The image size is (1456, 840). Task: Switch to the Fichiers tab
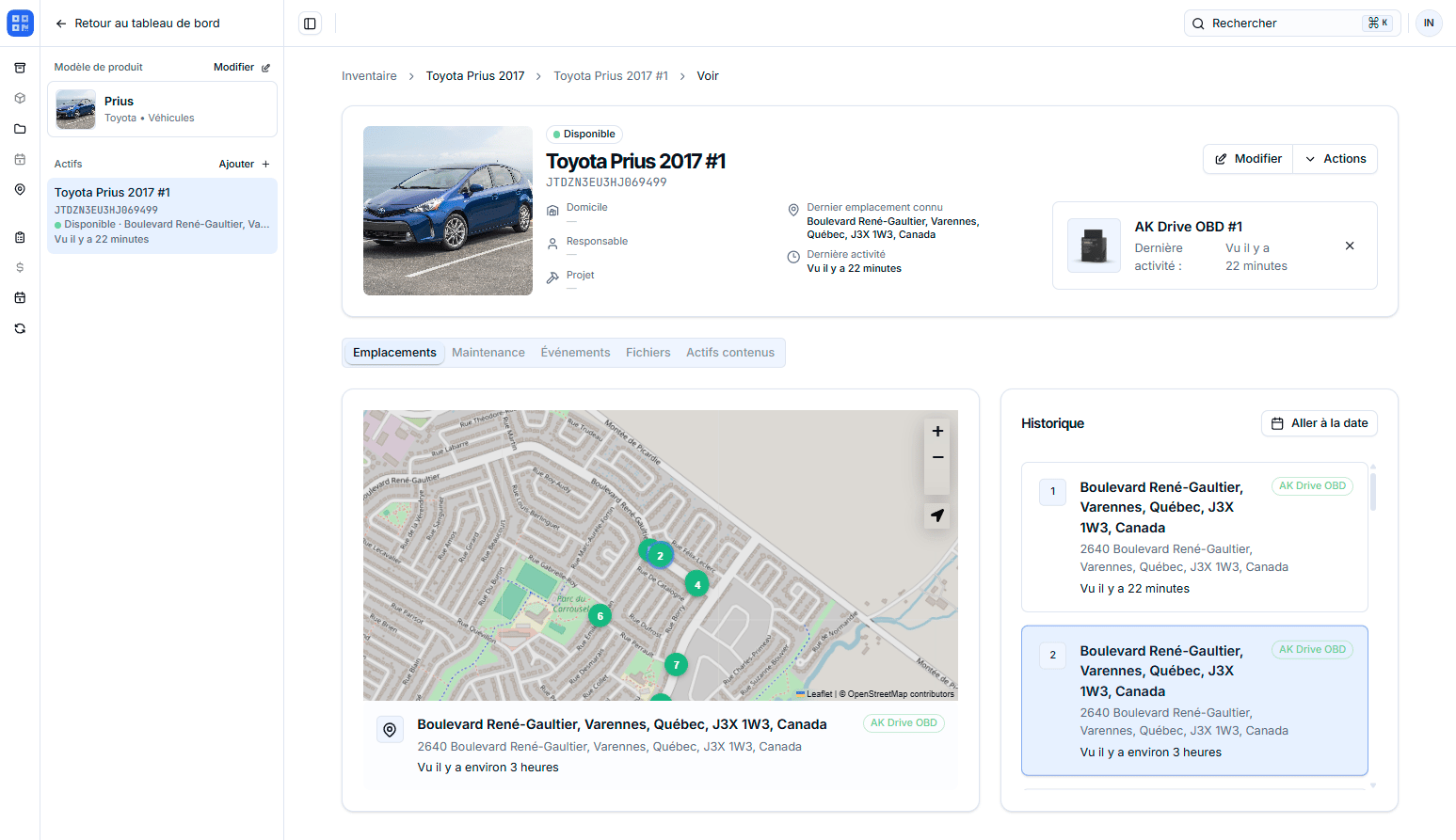648,353
